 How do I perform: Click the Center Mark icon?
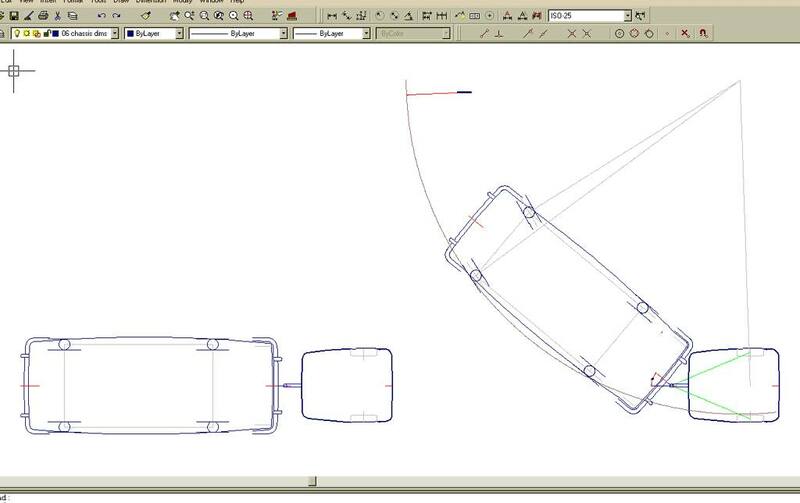click(489, 16)
